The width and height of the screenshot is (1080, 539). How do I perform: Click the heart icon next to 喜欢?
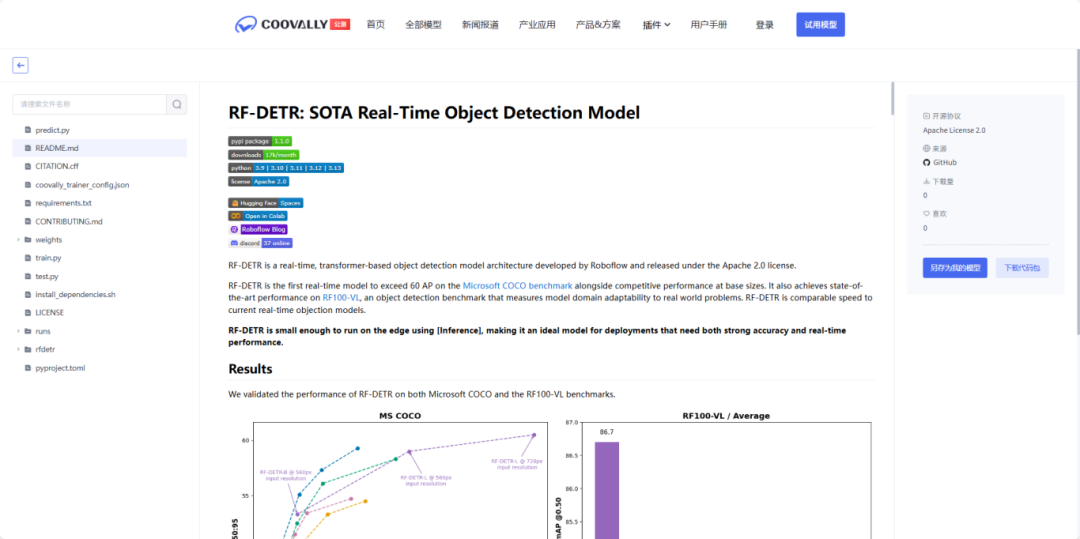(926, 213)
